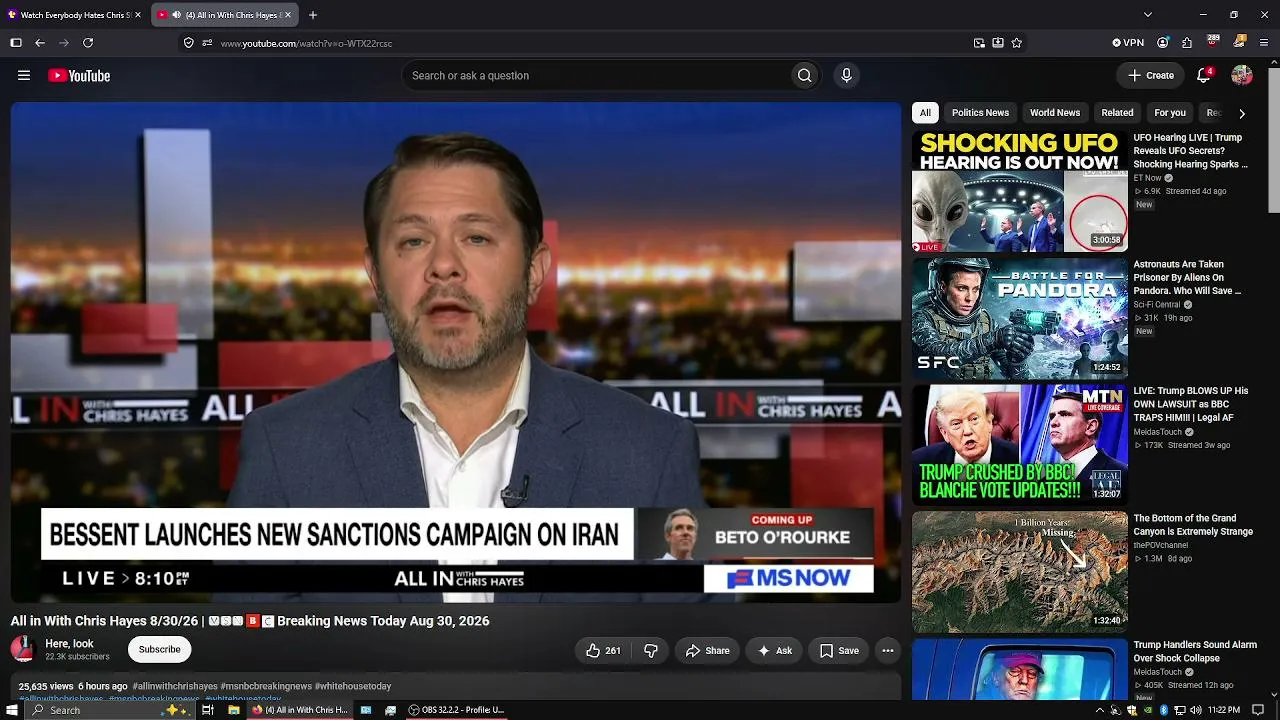Go forward in the browser
The image size is (1280, 720).
(x=64, y=43)
